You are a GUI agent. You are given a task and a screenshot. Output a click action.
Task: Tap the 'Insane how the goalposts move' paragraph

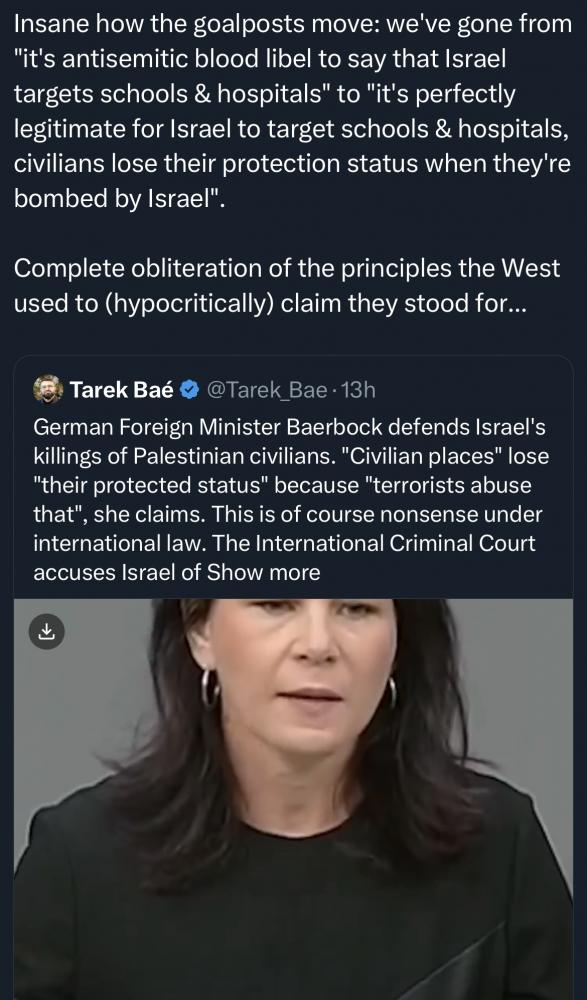click(x=293, y=111)
